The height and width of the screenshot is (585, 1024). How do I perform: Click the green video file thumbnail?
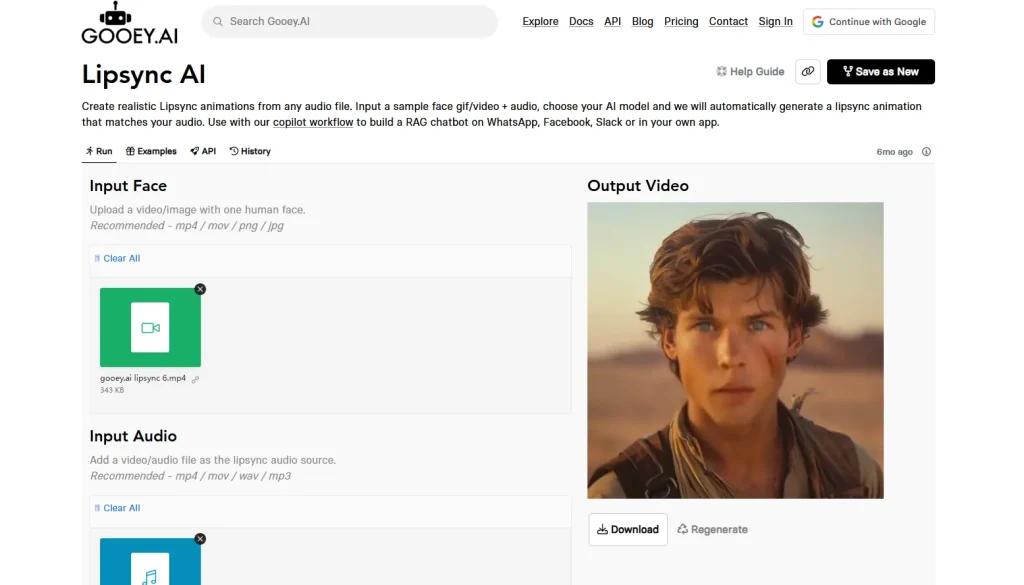tap(150, 327)
